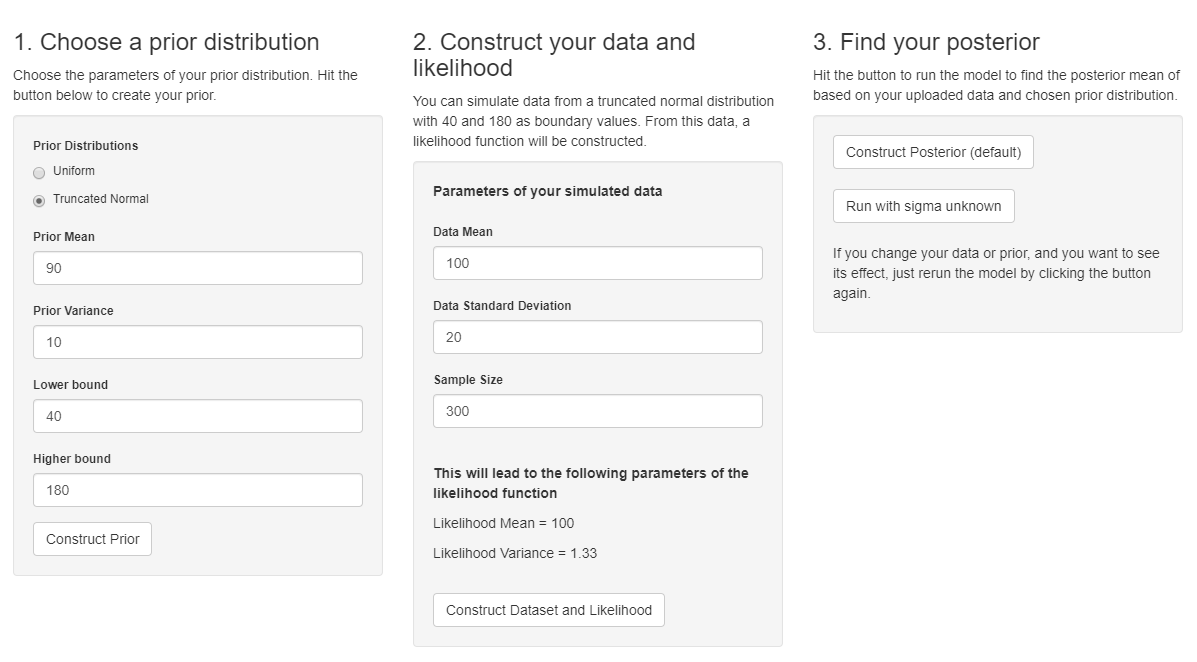Click the Data Standard Deviation input box
Viewport: 1197px width, 662px height.
coord(598,337)
